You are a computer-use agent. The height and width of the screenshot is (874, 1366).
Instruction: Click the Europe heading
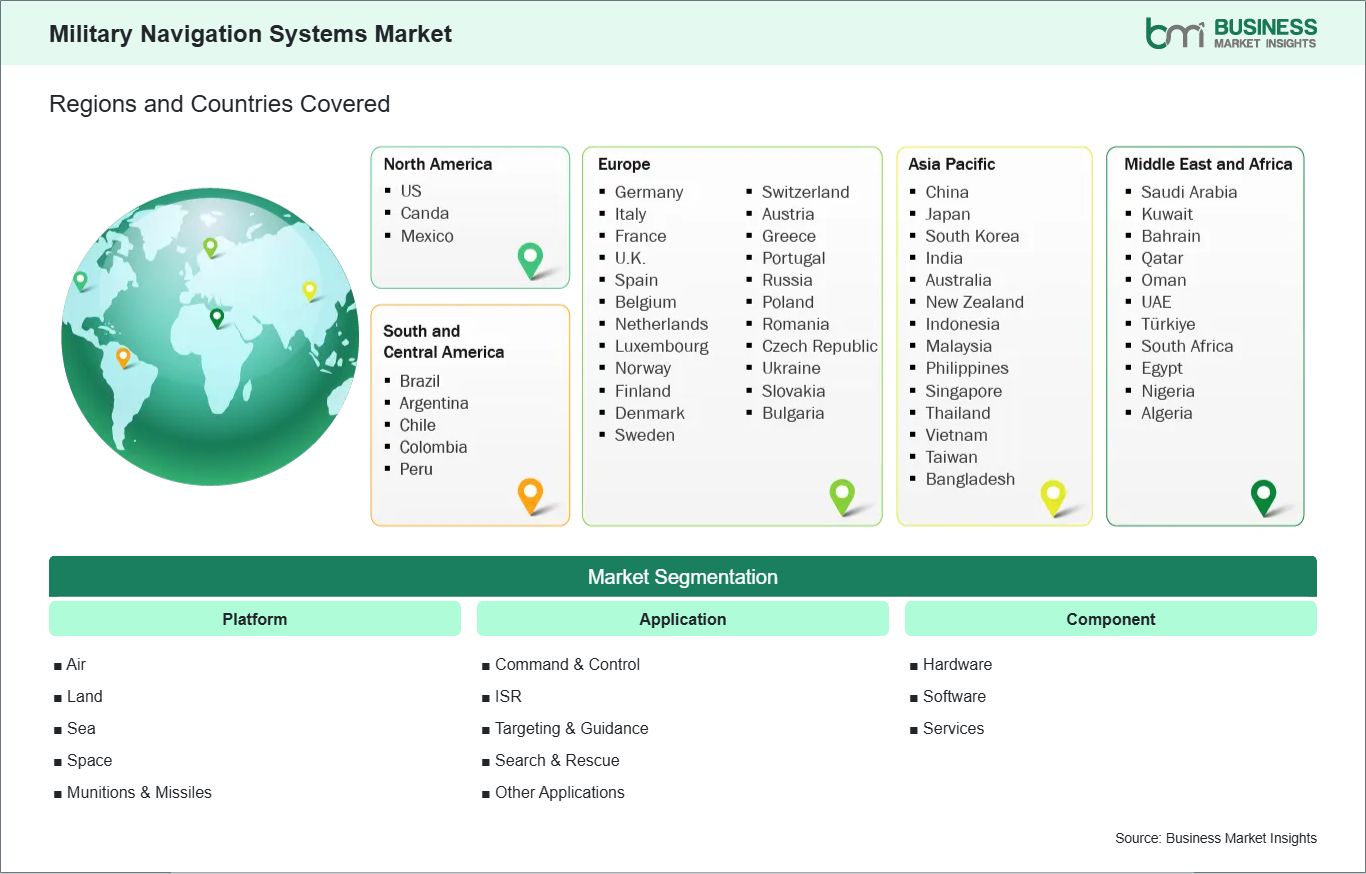pos(624,164)
